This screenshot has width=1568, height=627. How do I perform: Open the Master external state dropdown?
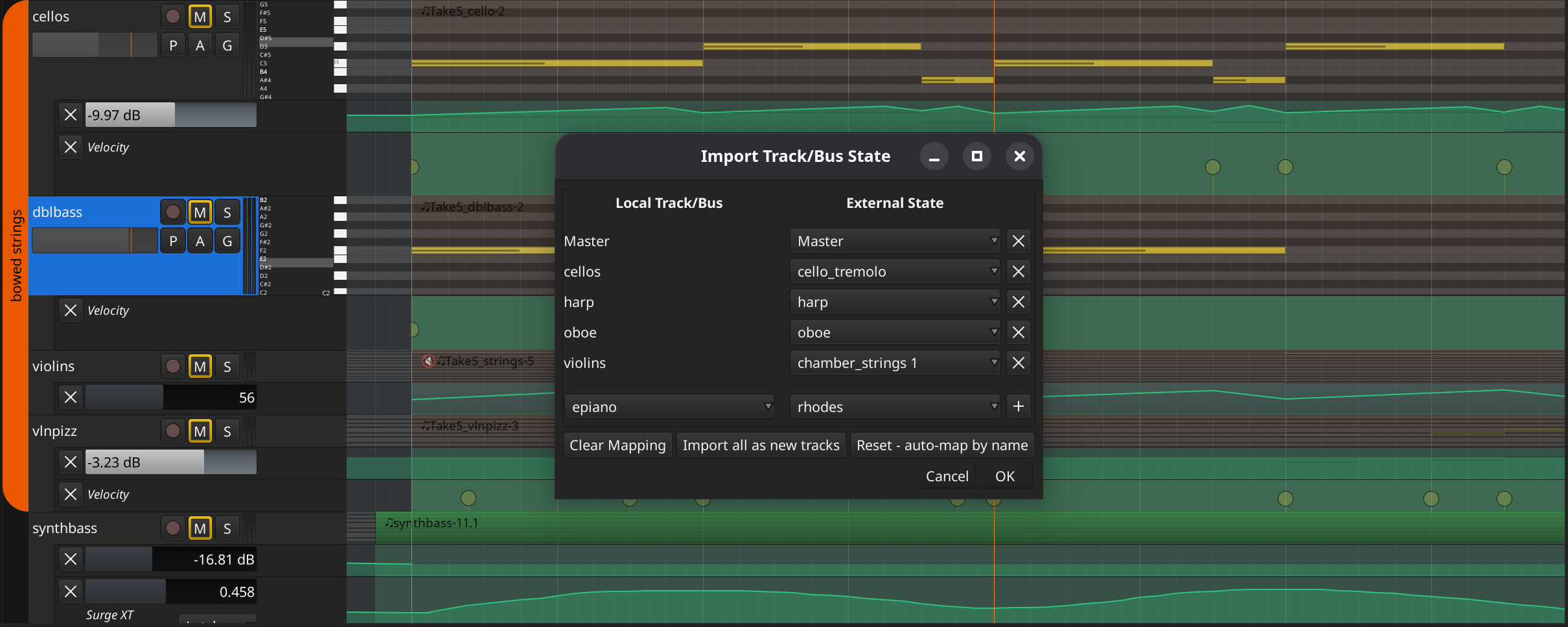point(895,240)
